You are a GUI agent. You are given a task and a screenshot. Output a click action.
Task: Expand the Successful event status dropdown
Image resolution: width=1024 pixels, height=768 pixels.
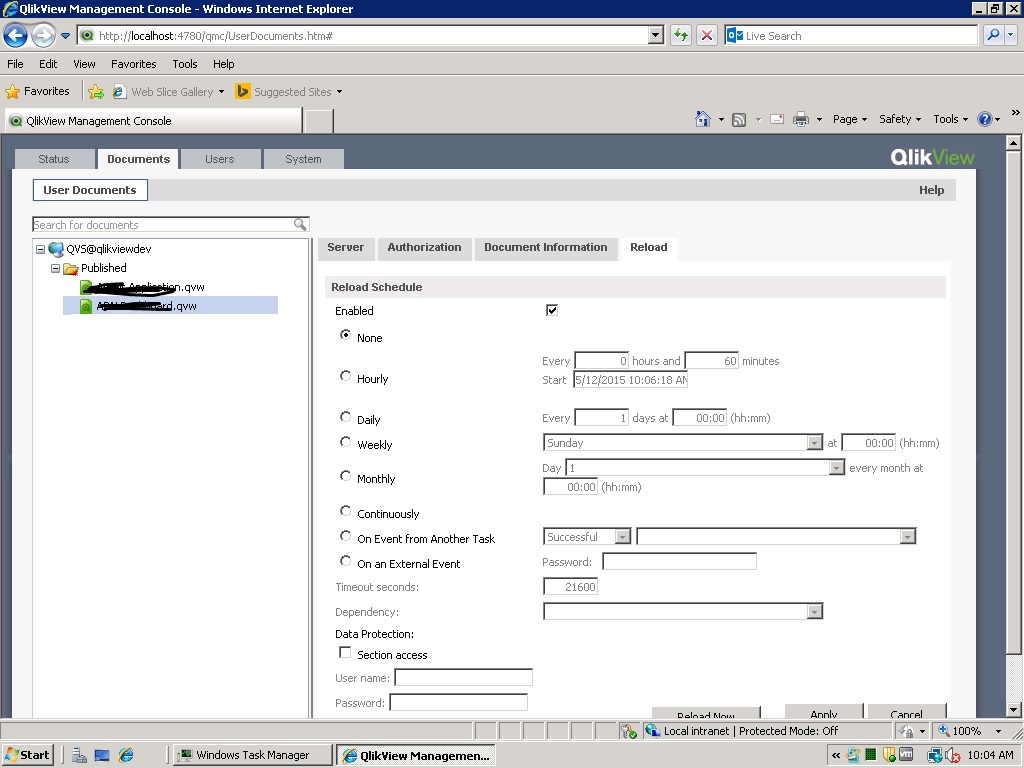[622, 537]
